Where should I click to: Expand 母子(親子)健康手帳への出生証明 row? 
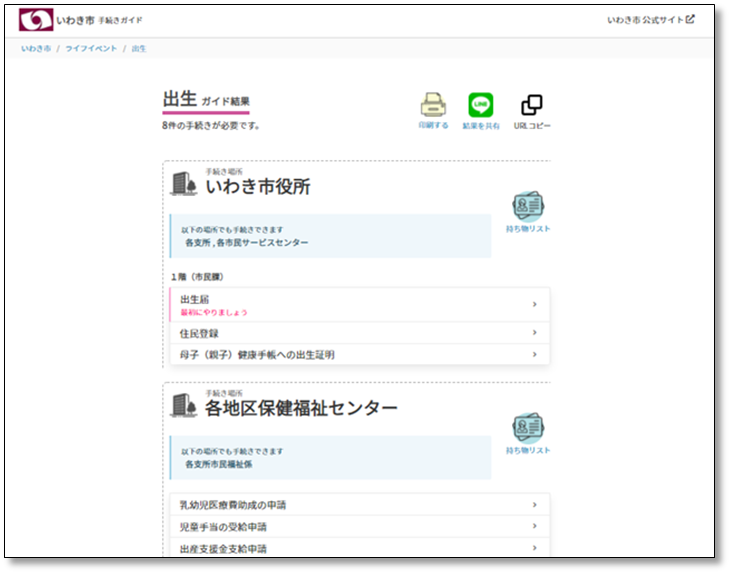[360, 355]
